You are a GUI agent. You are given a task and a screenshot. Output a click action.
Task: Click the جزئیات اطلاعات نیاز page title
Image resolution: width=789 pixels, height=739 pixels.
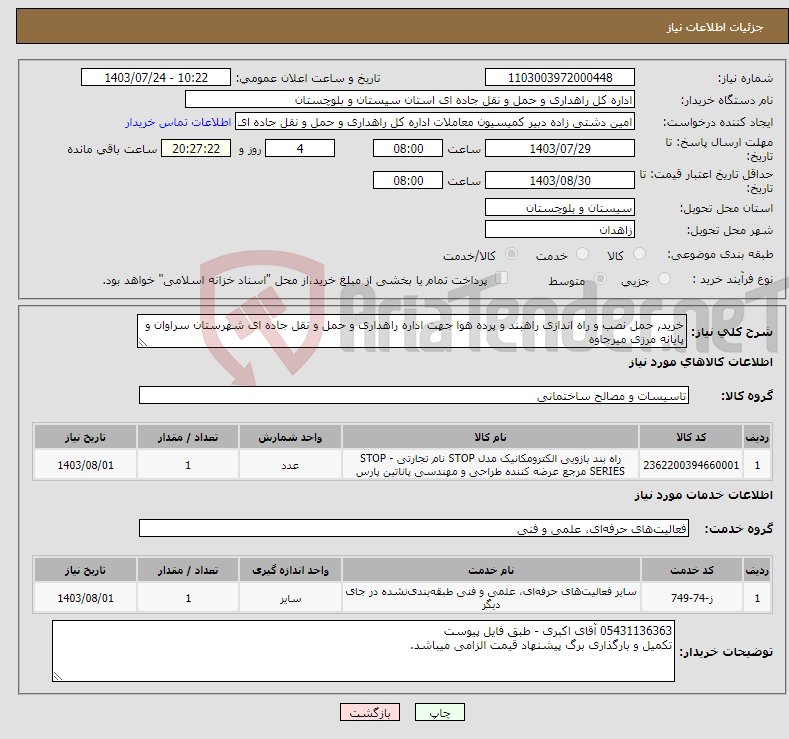pyautogui.click(x=715, y=27)
